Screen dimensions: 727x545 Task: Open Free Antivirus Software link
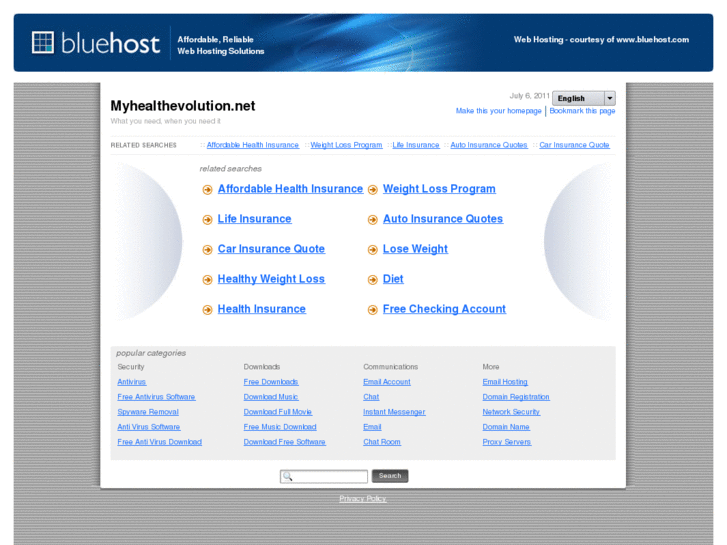156,397
